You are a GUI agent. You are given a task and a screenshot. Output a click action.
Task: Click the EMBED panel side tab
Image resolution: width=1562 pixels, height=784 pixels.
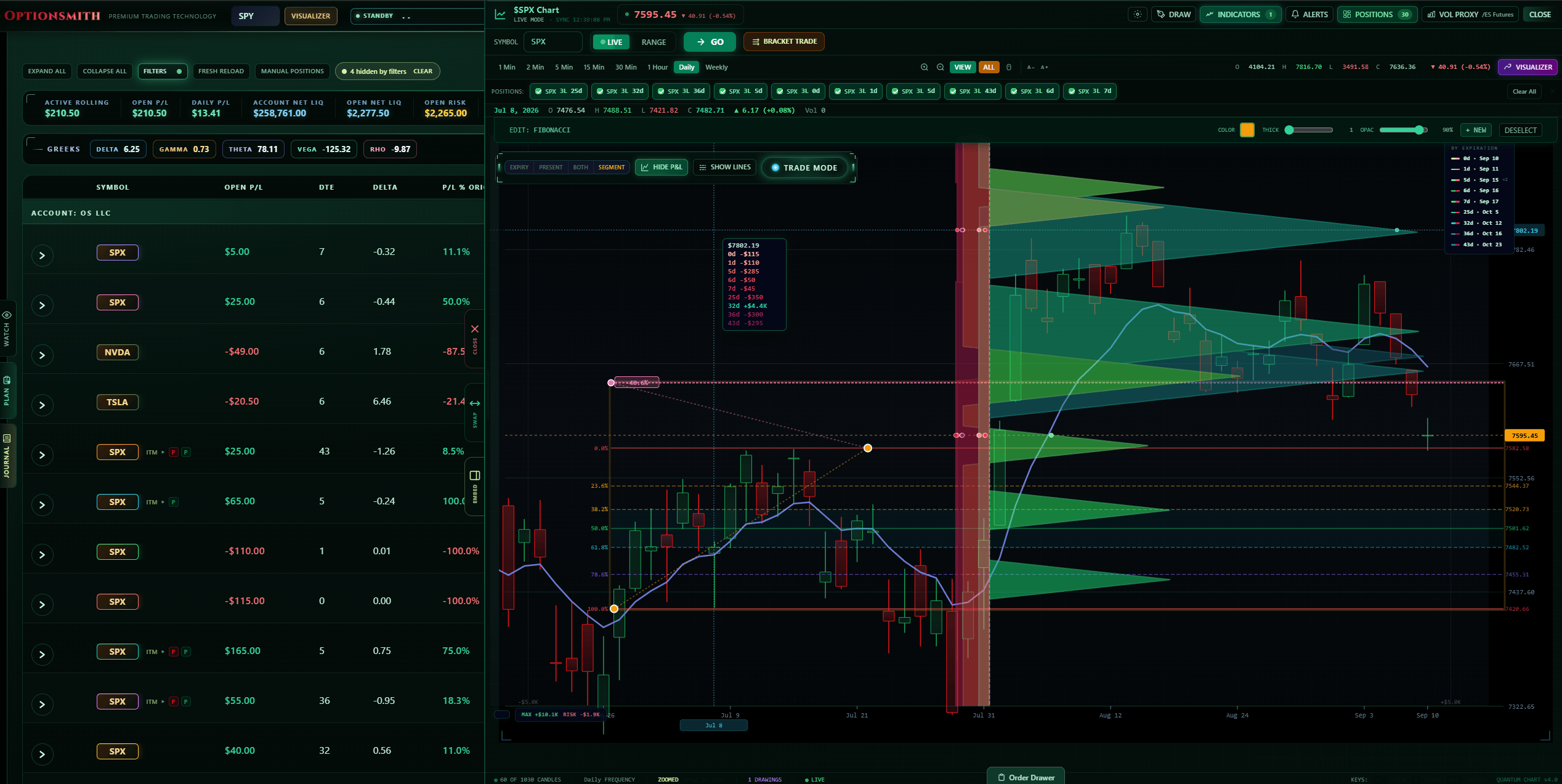point(474,487)
